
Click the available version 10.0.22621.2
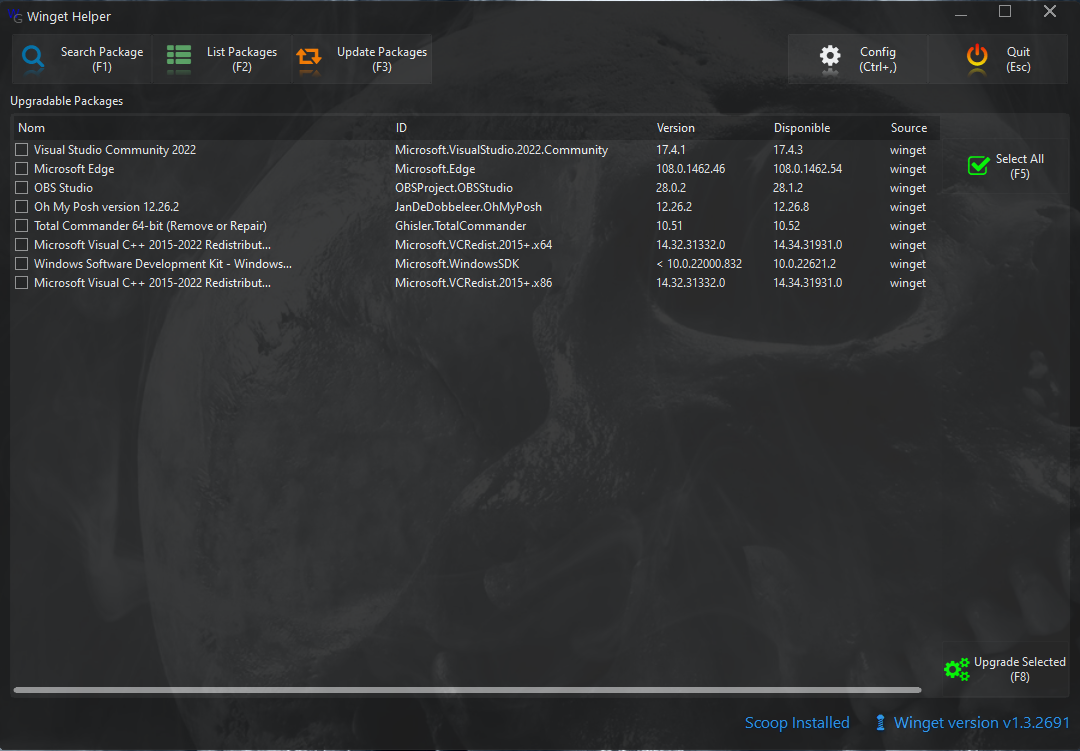(804, 264)
